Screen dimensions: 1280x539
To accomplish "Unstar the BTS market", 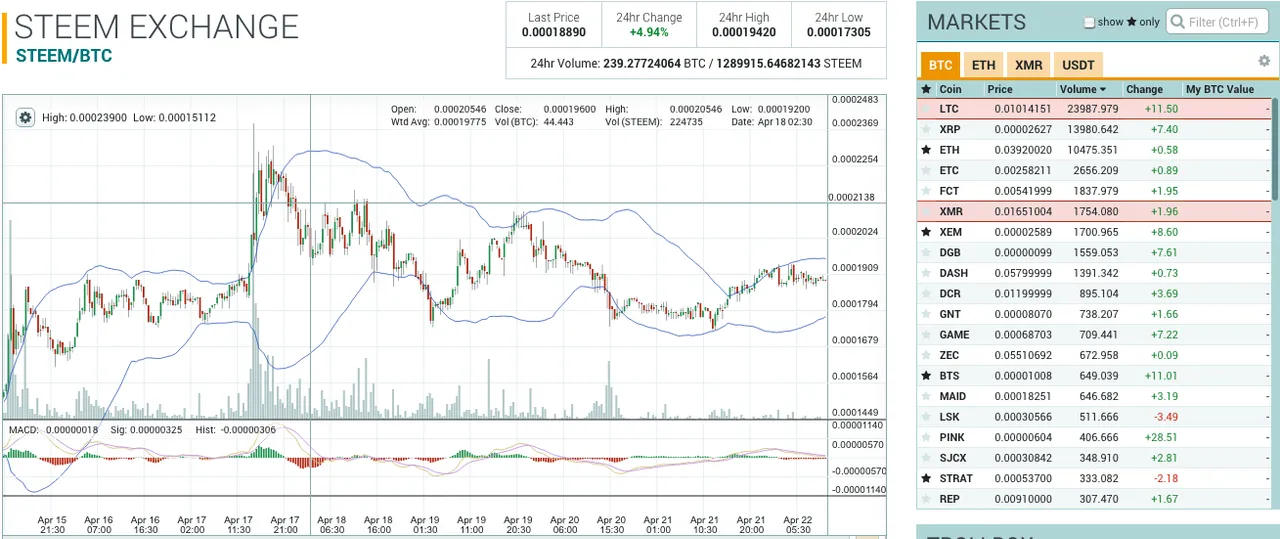I will pos(926,376).
